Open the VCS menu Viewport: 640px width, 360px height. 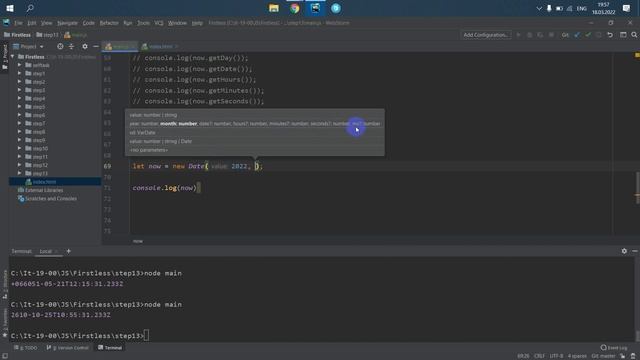tap(159, 23)
